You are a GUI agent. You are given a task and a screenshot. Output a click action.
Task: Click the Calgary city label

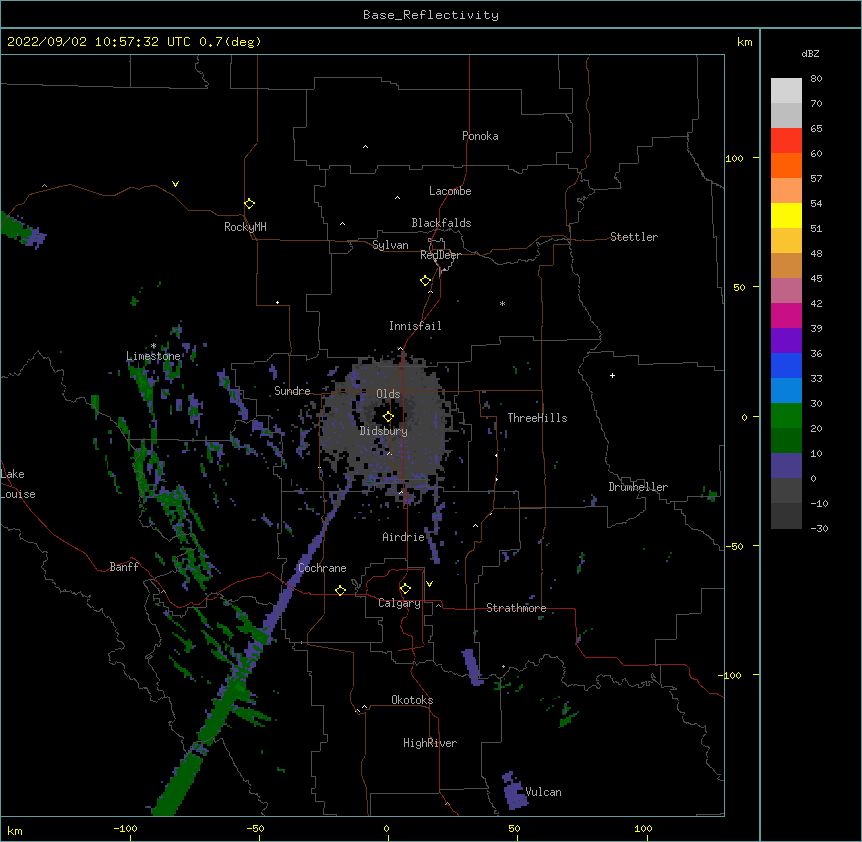pos(399,603)
